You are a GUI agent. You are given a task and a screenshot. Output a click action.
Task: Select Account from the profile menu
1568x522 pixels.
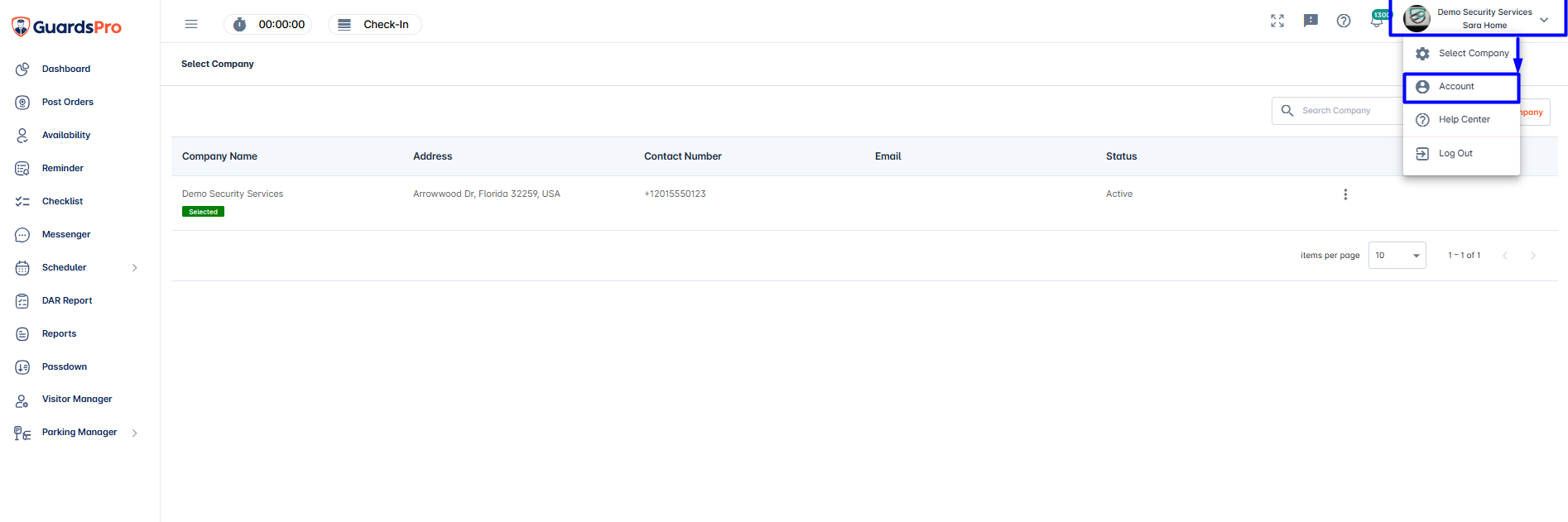click(1461, 87)
